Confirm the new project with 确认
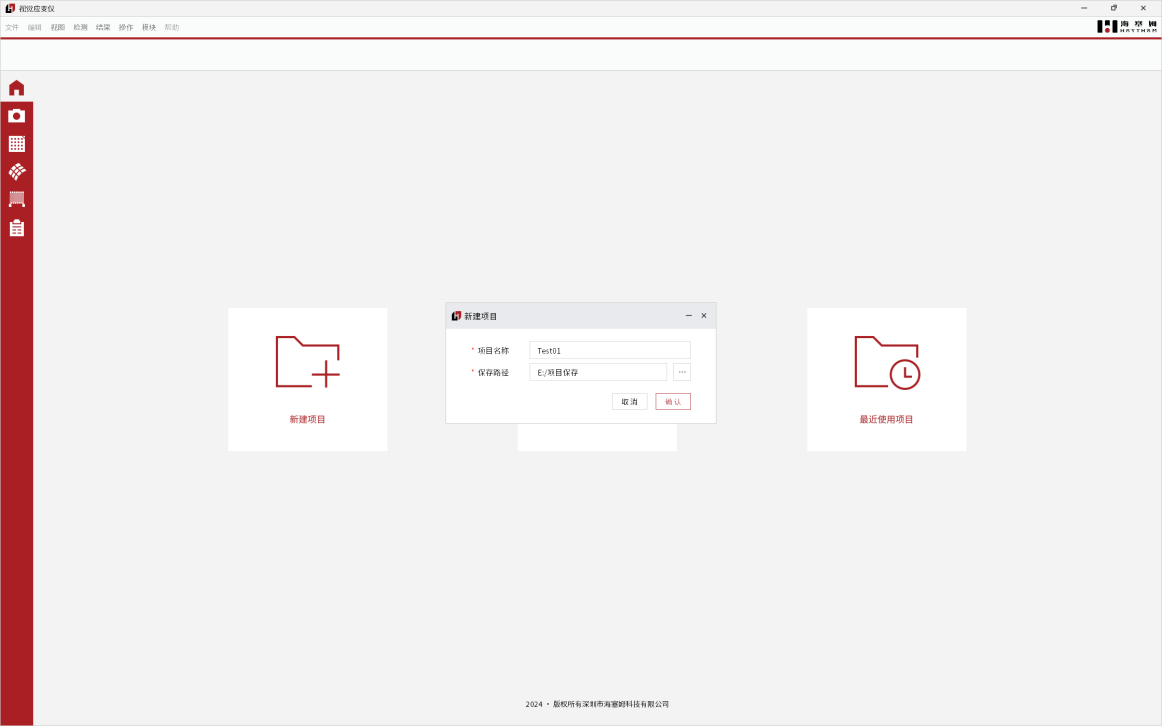 [x=673, y=401]
